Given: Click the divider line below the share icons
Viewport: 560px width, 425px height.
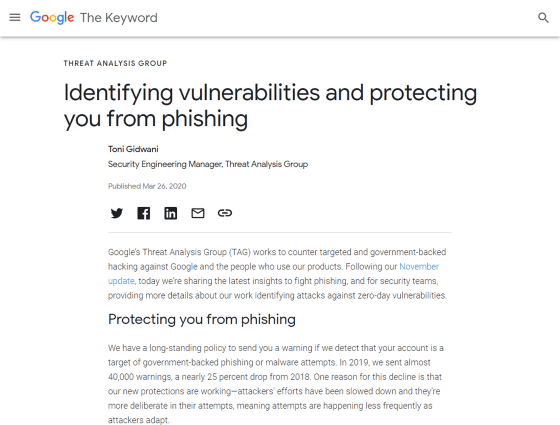Looking at the screenshot, I should pyautogui.click(x=280, y=232).
